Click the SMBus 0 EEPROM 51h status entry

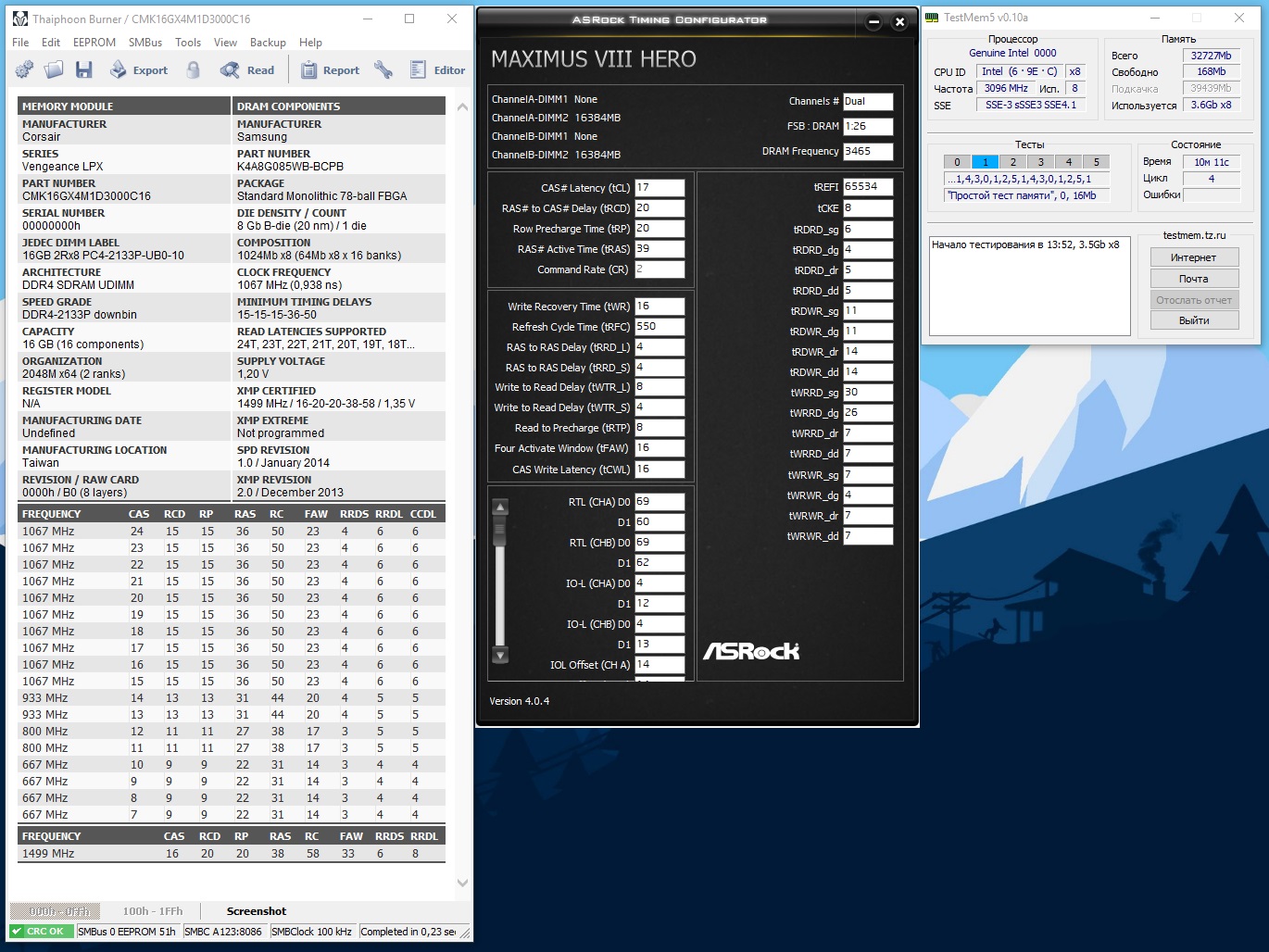[x=127, y=932]
